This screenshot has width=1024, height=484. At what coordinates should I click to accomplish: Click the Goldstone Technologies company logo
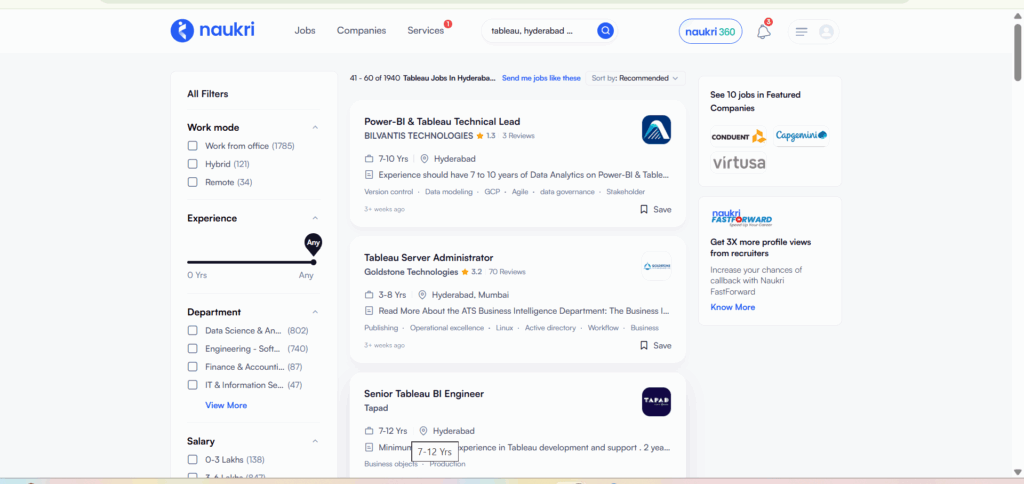click(656, 265)
